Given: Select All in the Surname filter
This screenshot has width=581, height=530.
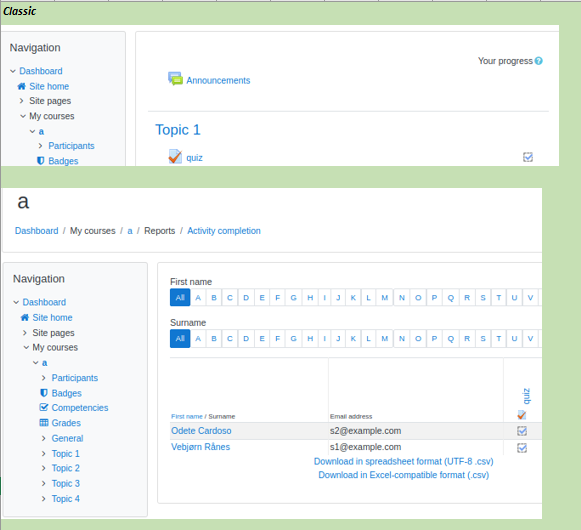Looking at the screenshot, I should [180, 338].
